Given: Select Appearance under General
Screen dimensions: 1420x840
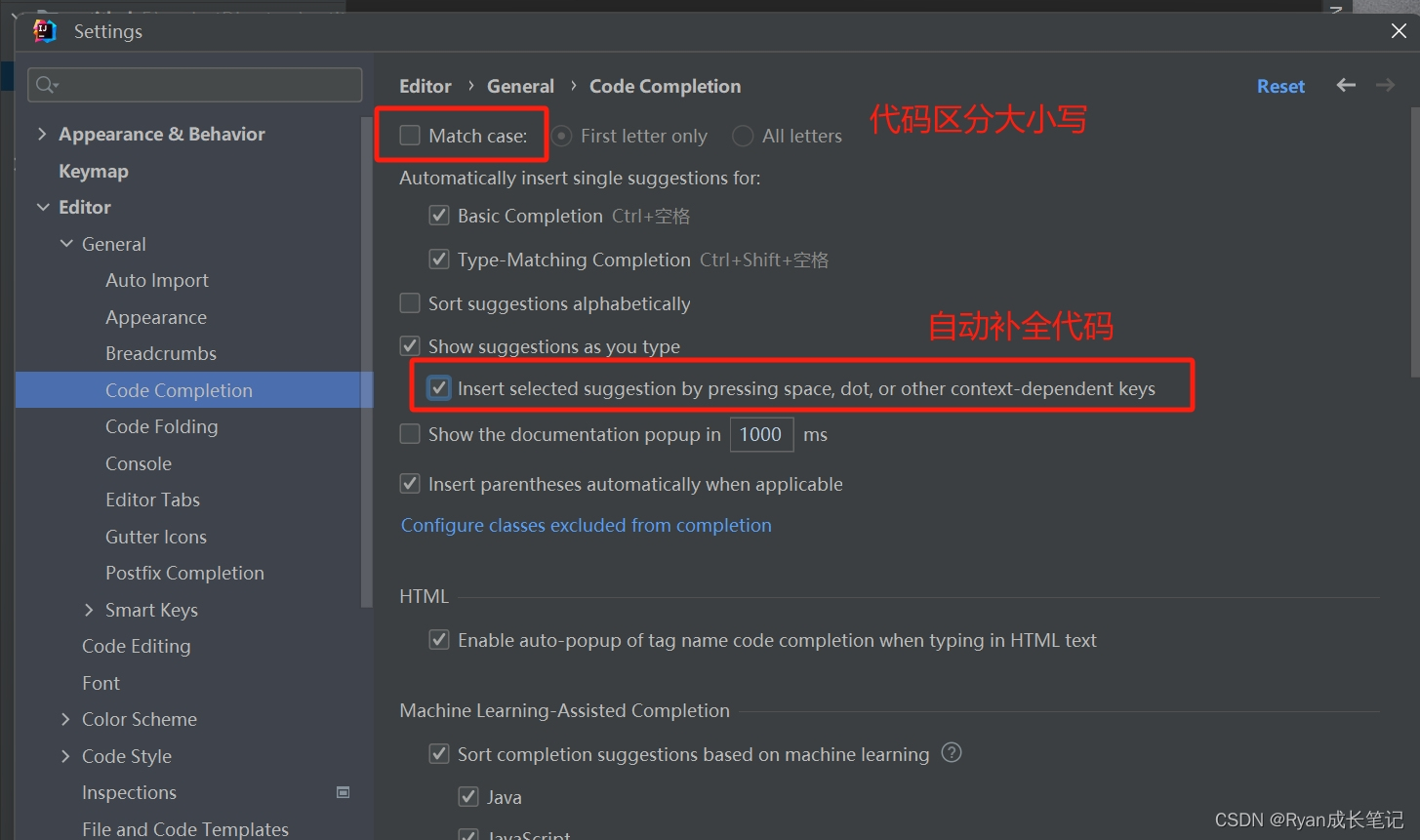Looking at the screenshot, I should [x=156, y=317].
